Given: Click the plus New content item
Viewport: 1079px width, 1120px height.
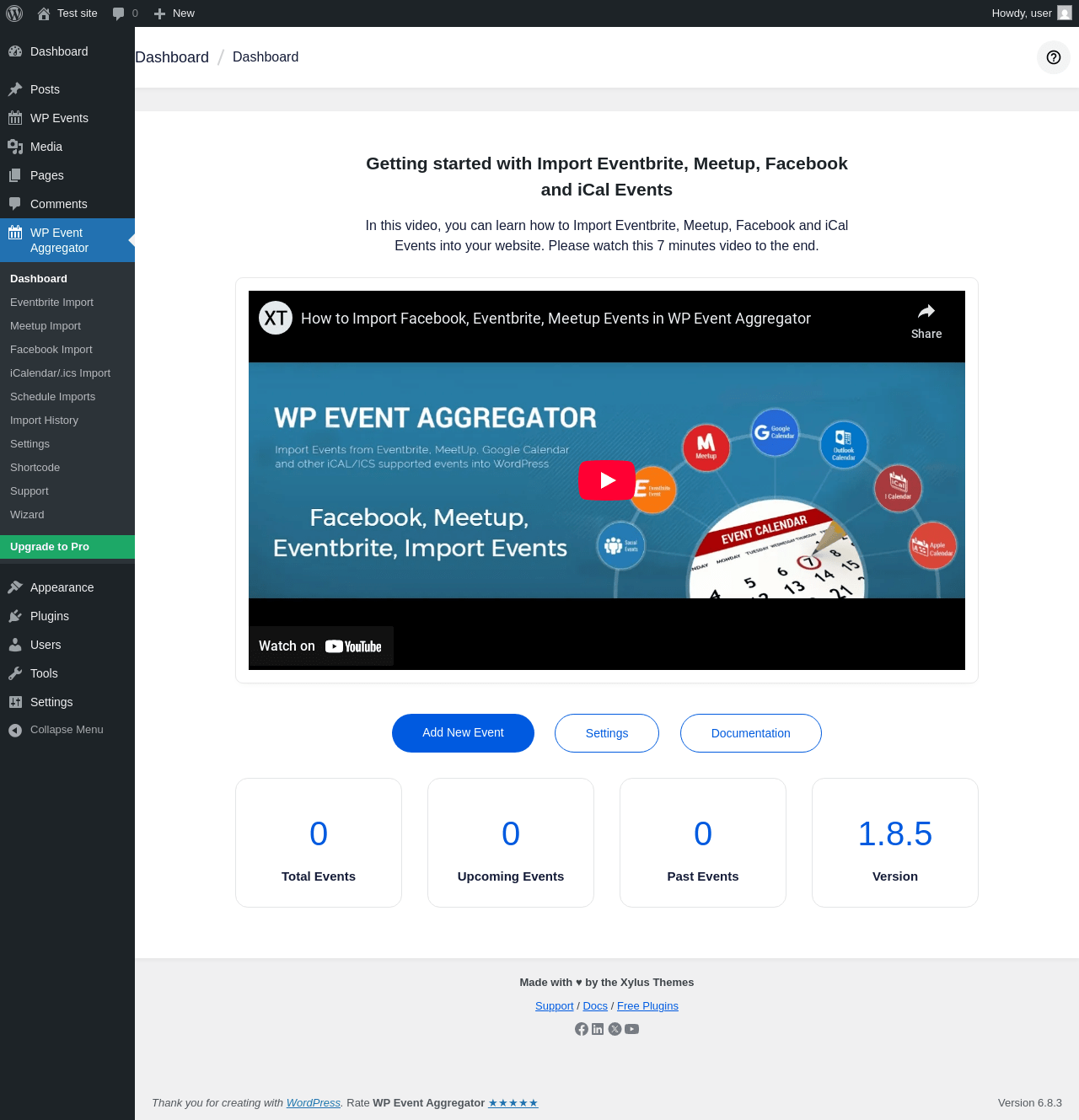Looking at the screenshot, I should [x=174, y=13].
